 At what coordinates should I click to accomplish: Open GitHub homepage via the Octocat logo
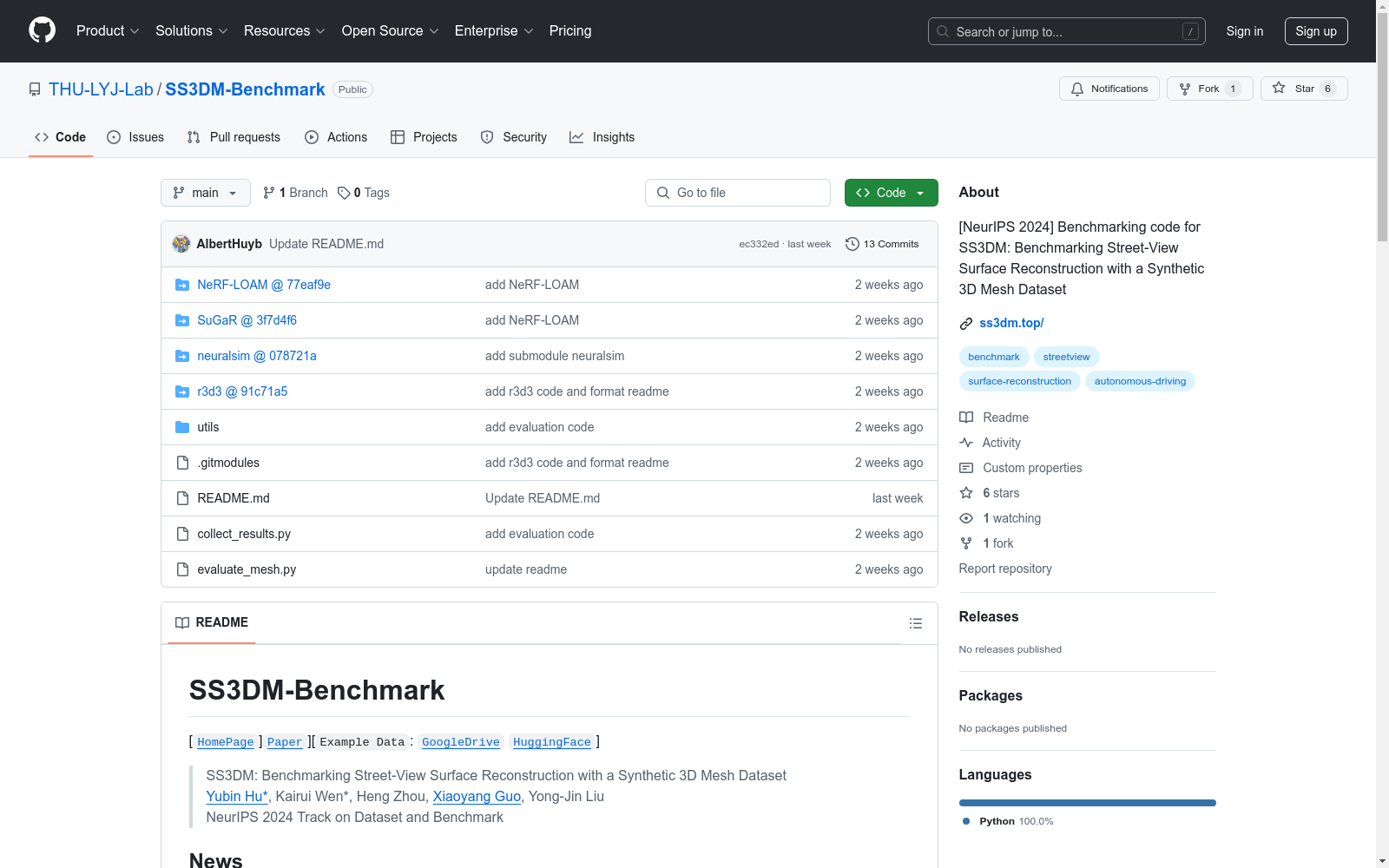[x=42, y=30]
